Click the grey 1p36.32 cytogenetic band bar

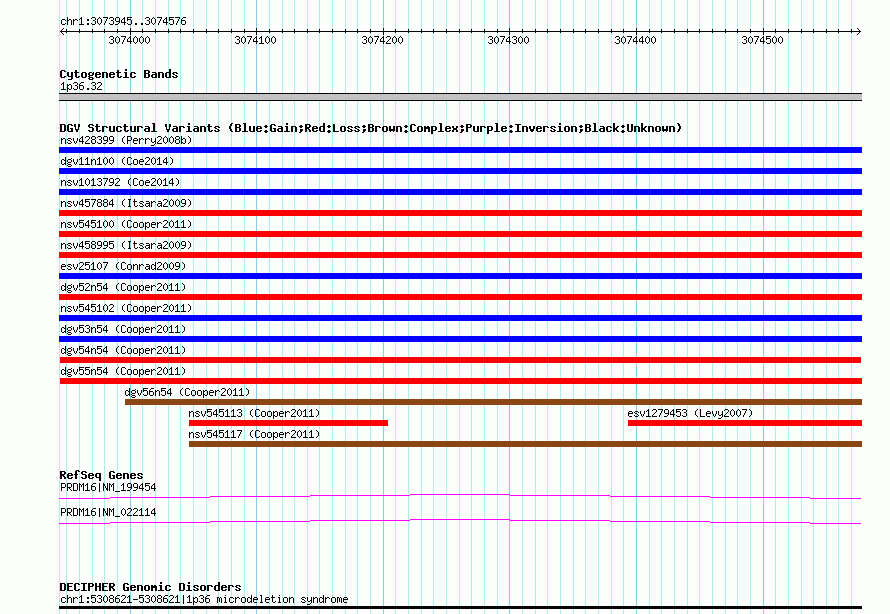[x=460, y=97]
